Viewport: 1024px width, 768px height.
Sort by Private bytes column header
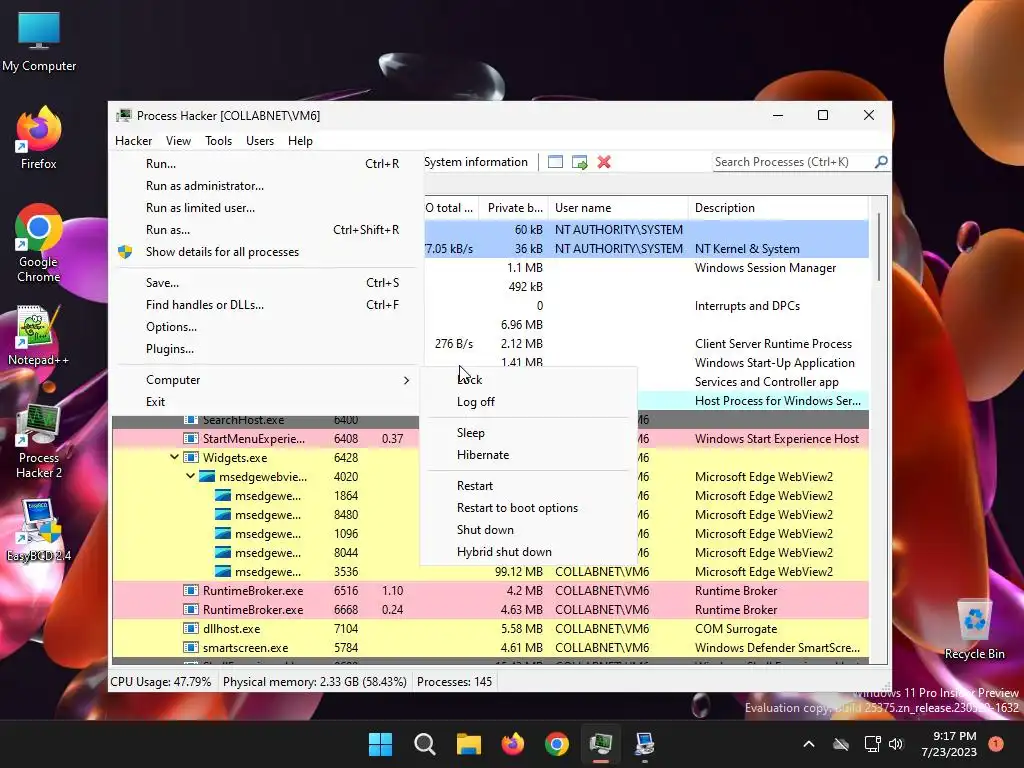[x=513, y=208]
